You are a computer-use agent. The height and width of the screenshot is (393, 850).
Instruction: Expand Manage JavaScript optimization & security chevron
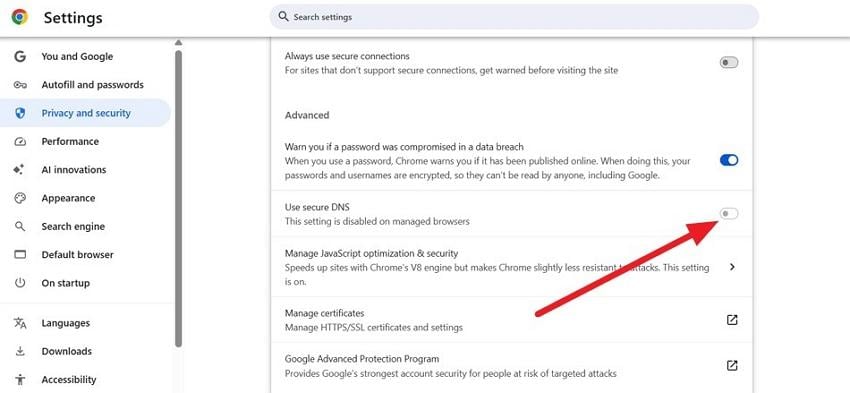732,267
